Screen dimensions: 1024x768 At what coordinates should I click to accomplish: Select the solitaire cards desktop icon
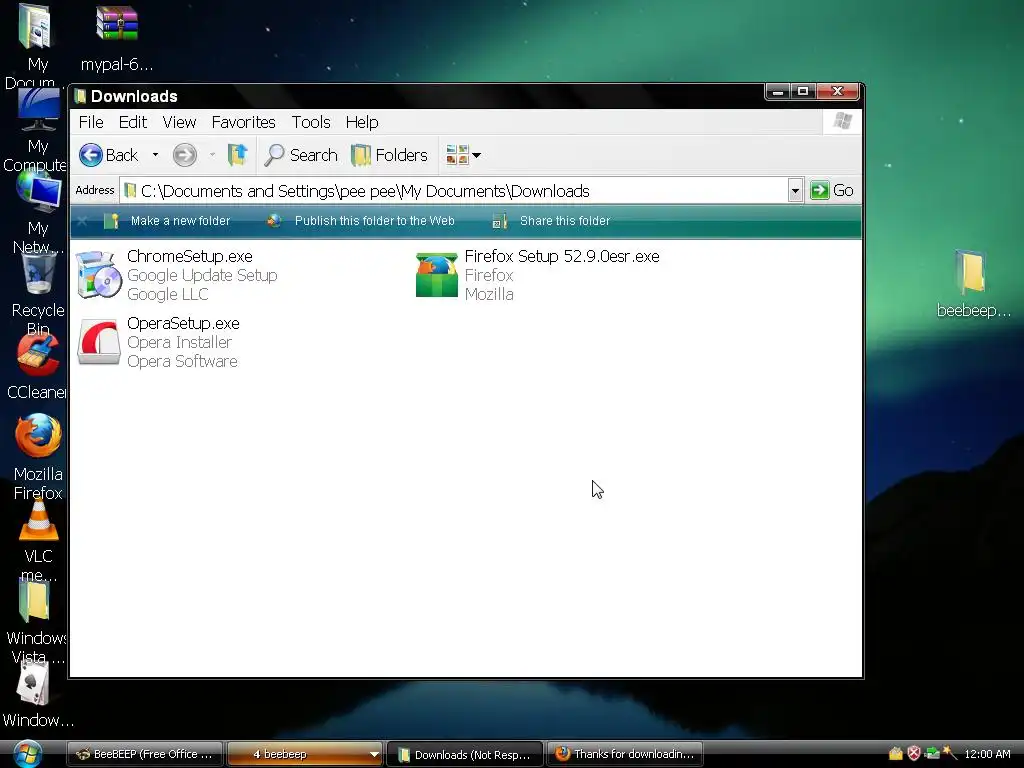coord(34,683)
